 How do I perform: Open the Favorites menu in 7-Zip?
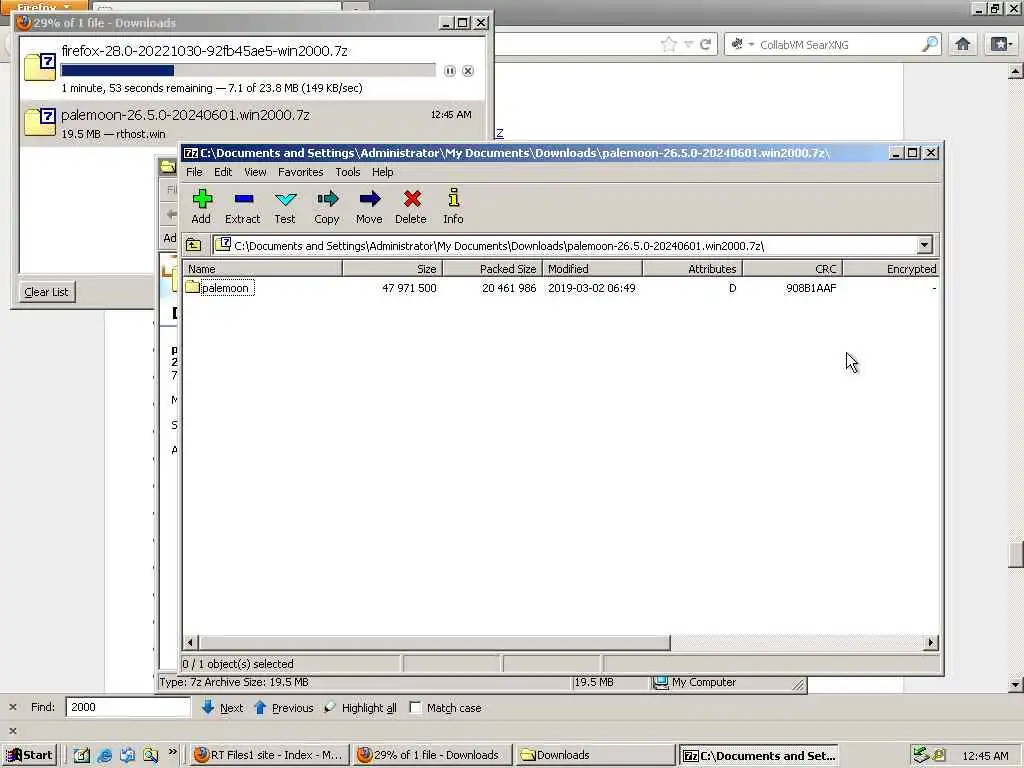300,172
